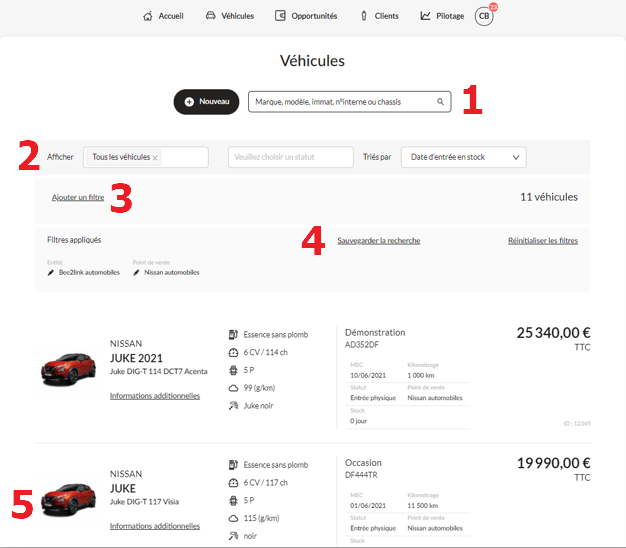Screen dimensions: 626x548
Task: Edit the Nissan automobiles point de vente filter
Action: (136, 273)
